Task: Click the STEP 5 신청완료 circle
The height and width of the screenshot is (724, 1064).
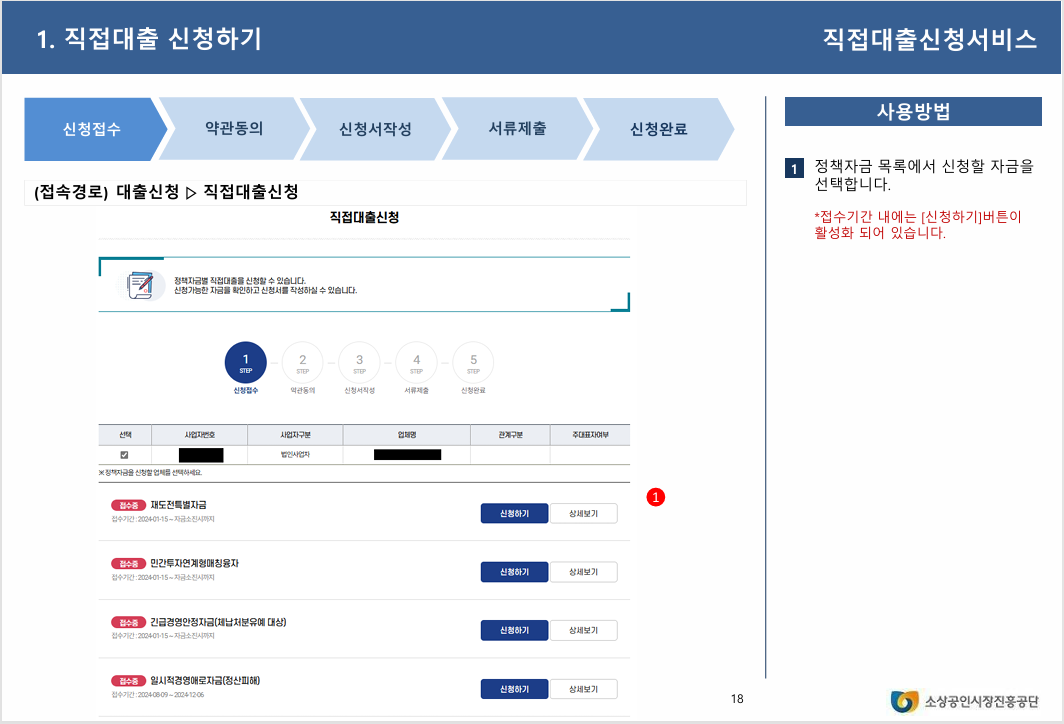Action: 473,362
